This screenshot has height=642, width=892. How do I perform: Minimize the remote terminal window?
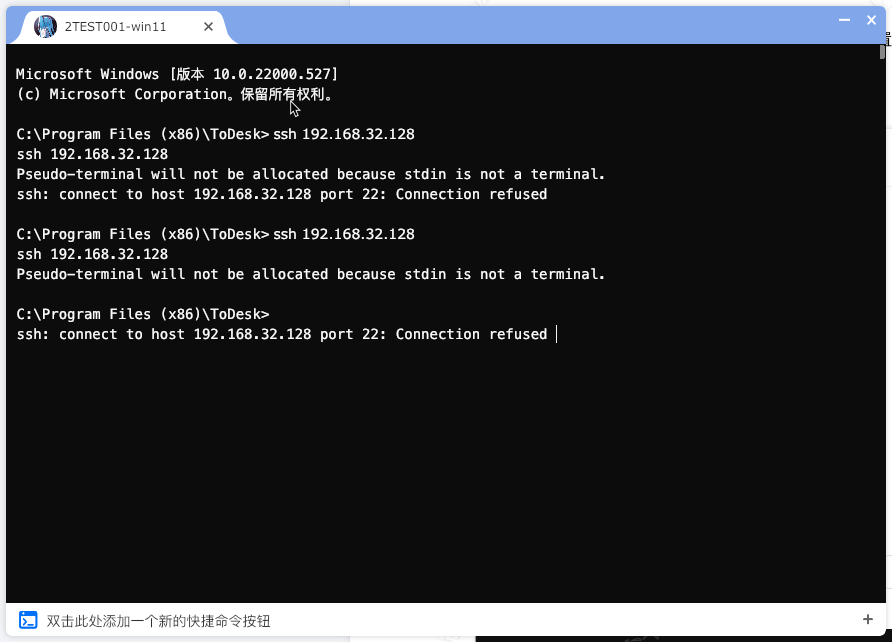pyautogui.click(x=846, y=20)
